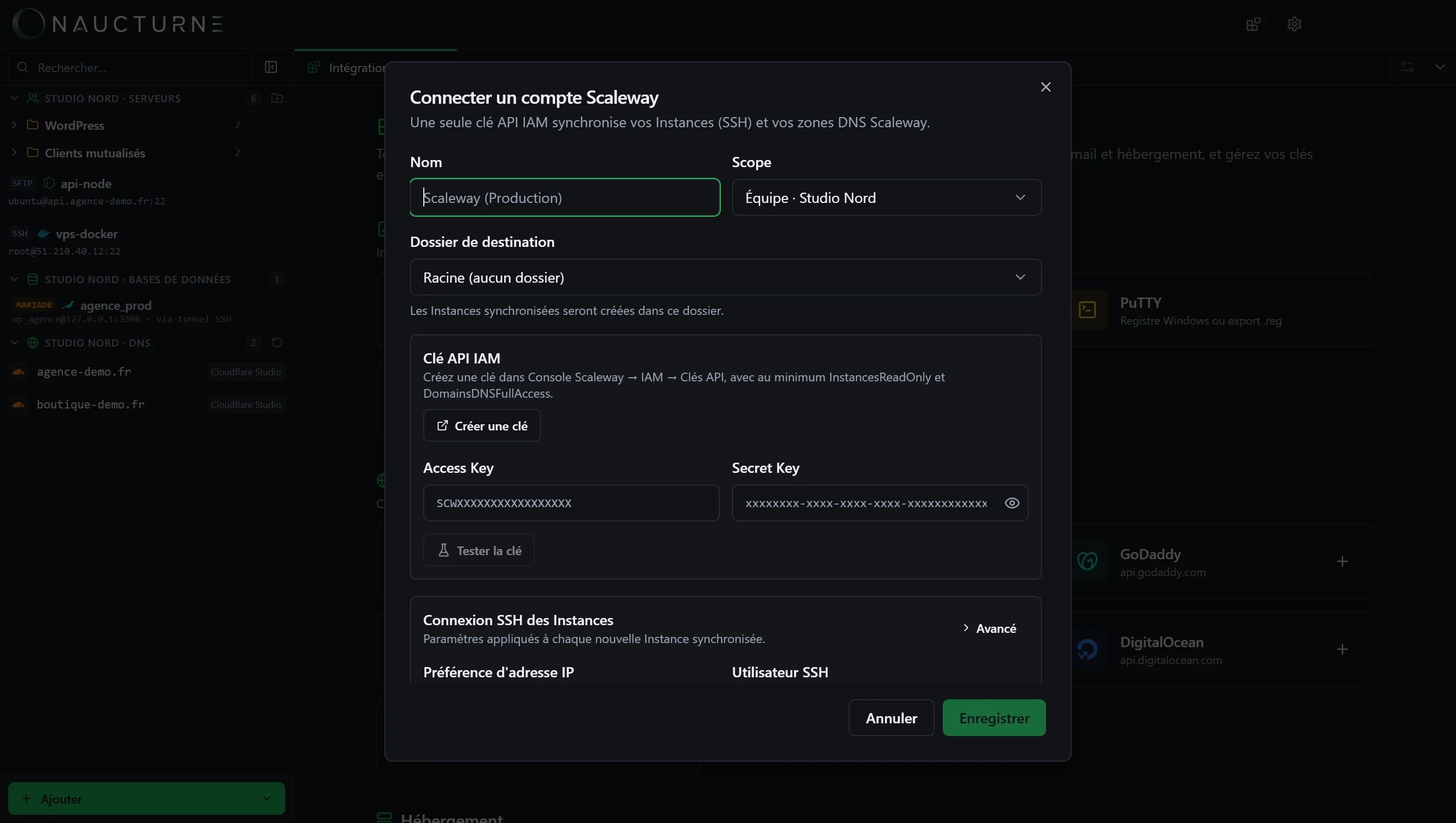Viewport: 1456px width, 823px height.
Task: Click the Annuler button
Action: coord(891,718)
